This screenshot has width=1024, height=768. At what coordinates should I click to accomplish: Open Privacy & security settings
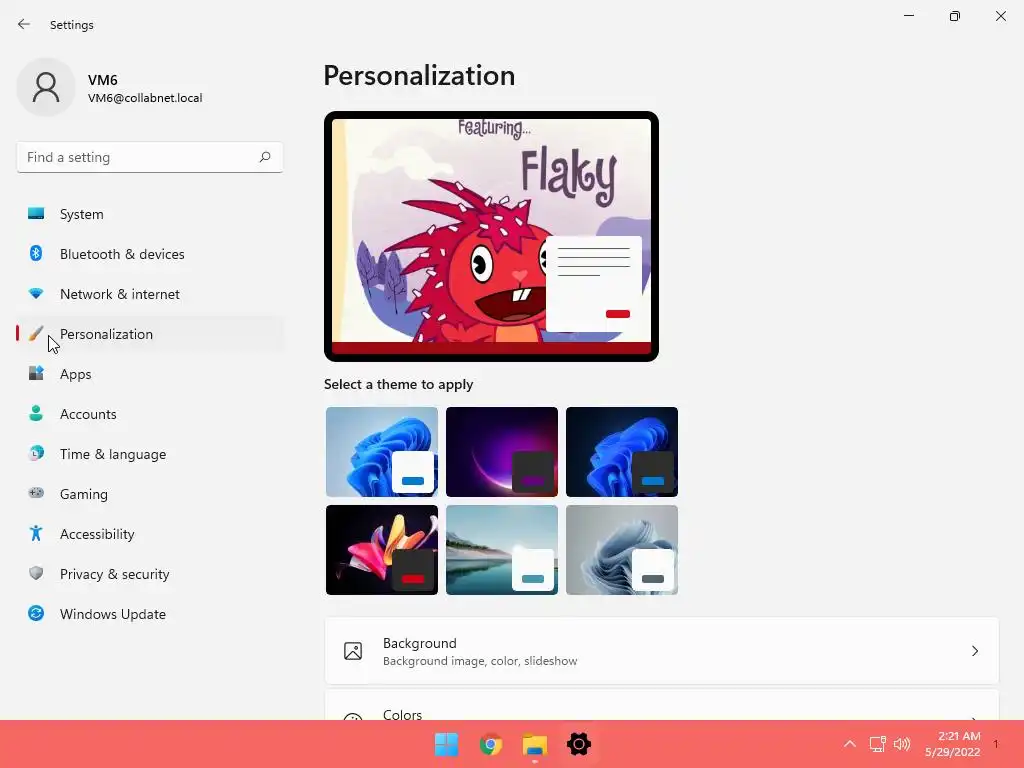coord(150,574)
